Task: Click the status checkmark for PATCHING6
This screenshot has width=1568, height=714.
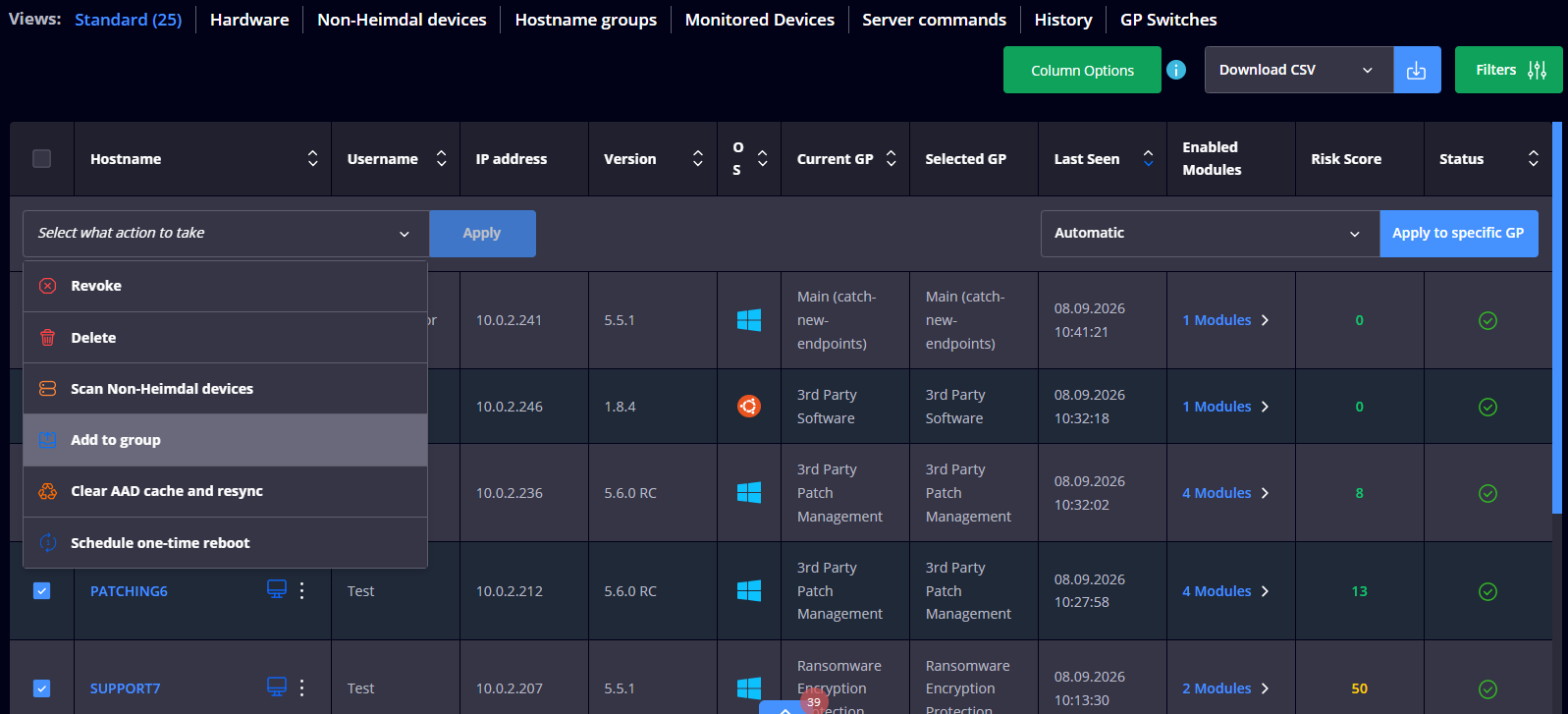Action: point(1487,591)
